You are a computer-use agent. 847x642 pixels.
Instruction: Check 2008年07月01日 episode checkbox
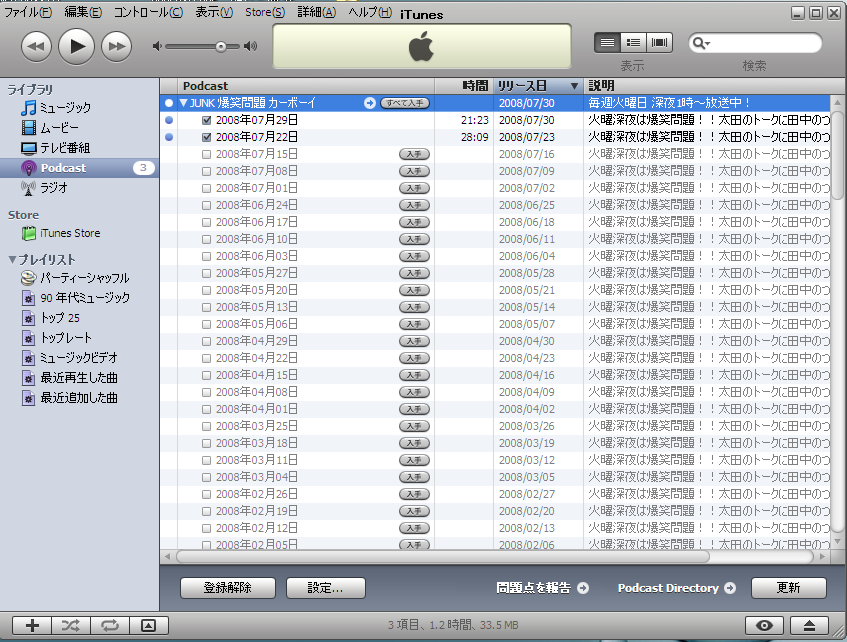[x=206, y=188]
